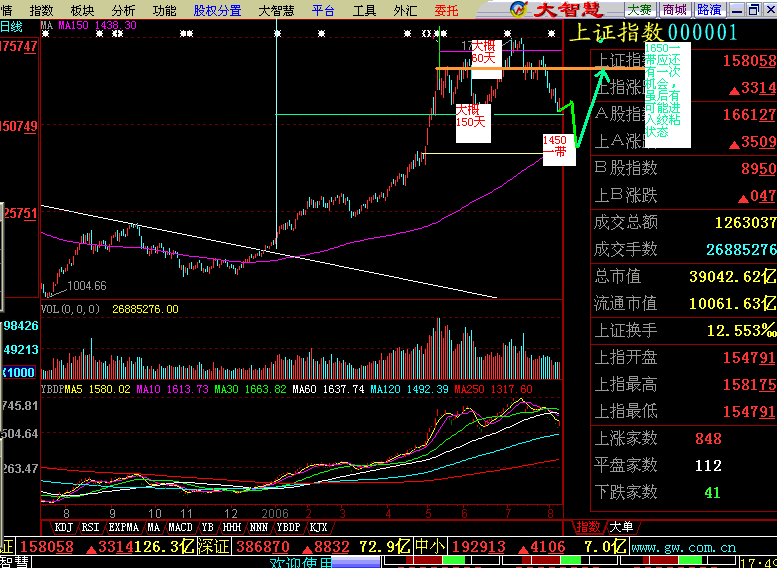Switch to the 大单 side panel tab

point(621,527)
